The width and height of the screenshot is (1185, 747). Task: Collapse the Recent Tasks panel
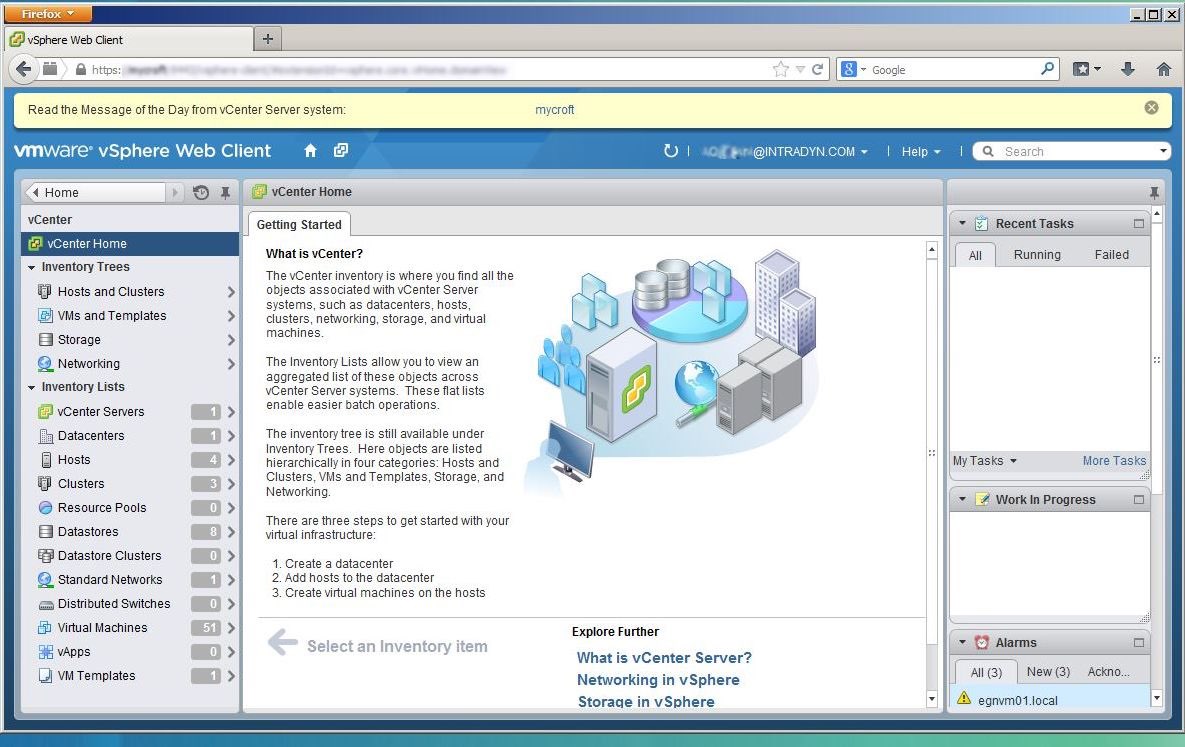(962, 224)
